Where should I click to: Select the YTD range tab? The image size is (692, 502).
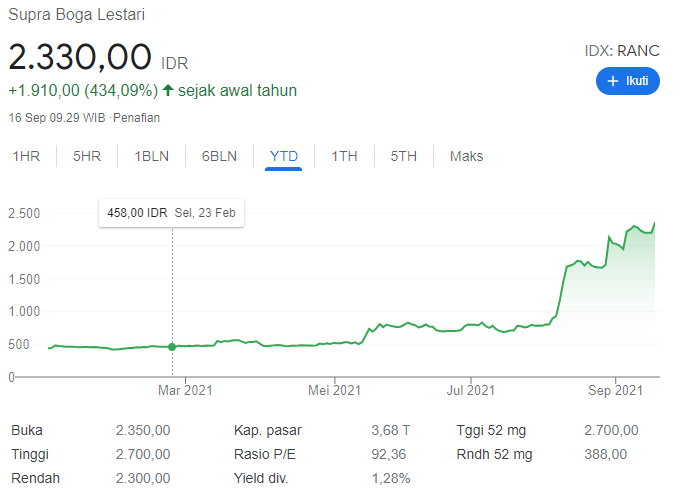284,156
